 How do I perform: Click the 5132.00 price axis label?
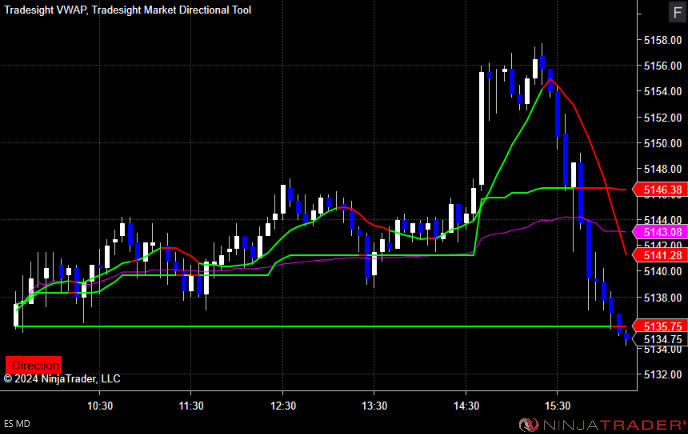click(x=663, y=374)
